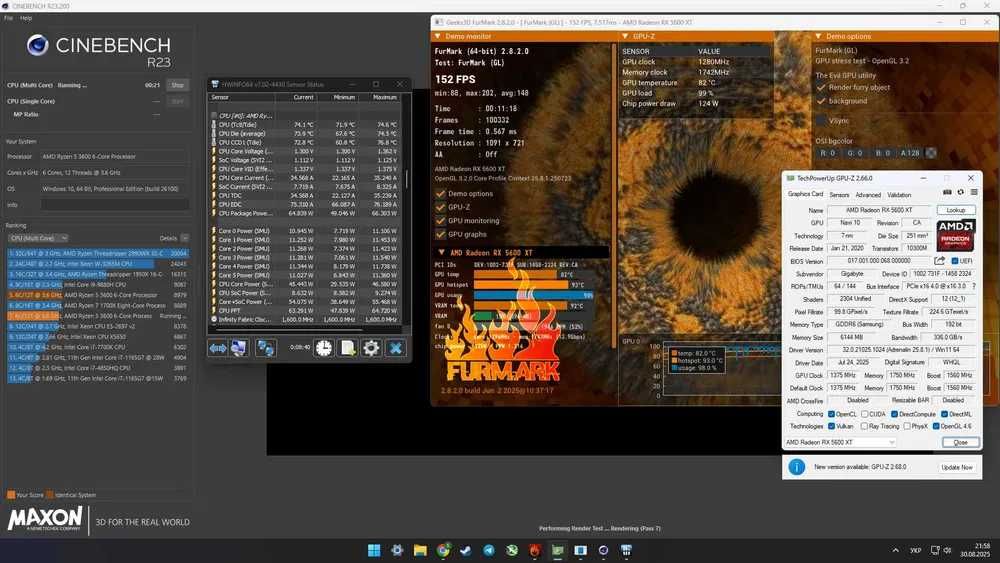Click GPU-Z bus interface question mark

[974, 286]
